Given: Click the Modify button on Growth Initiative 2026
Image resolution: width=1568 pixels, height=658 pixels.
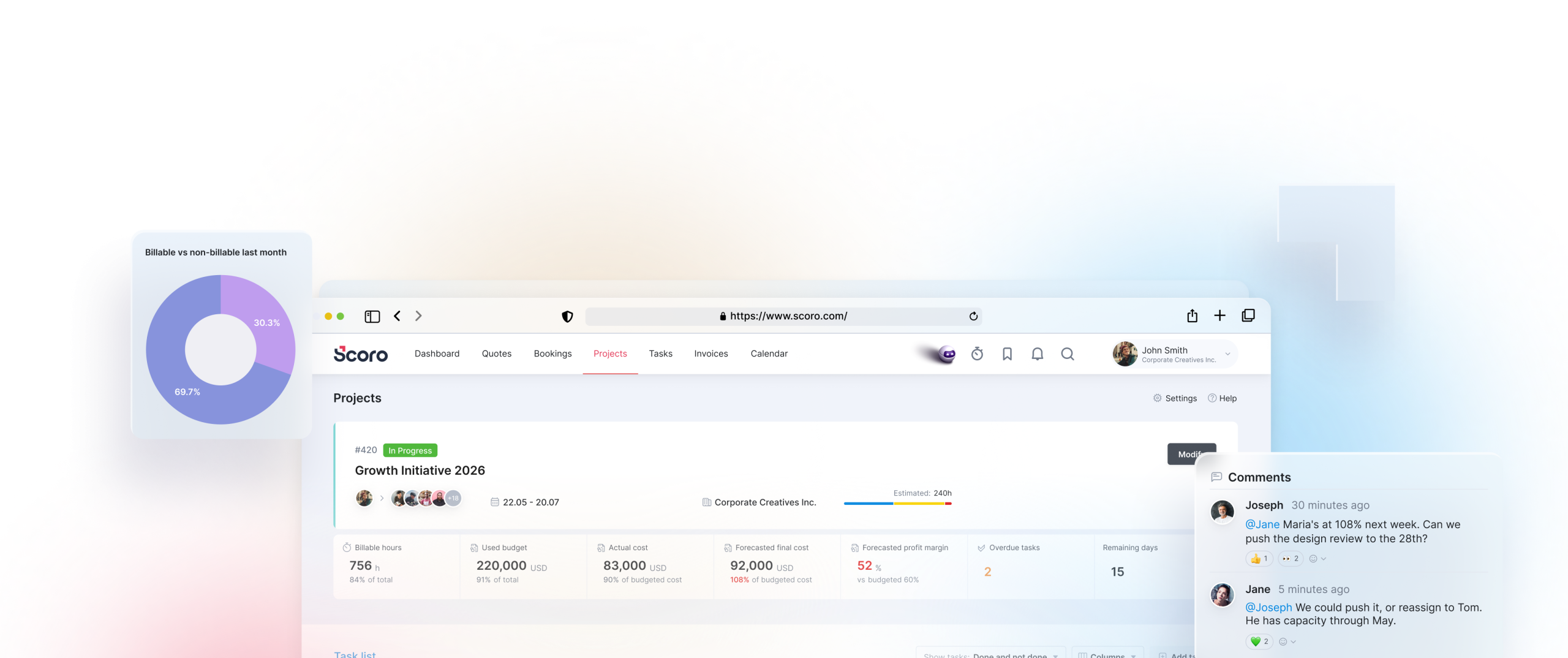Looking at the screenshot, I should click(1191, 454).
